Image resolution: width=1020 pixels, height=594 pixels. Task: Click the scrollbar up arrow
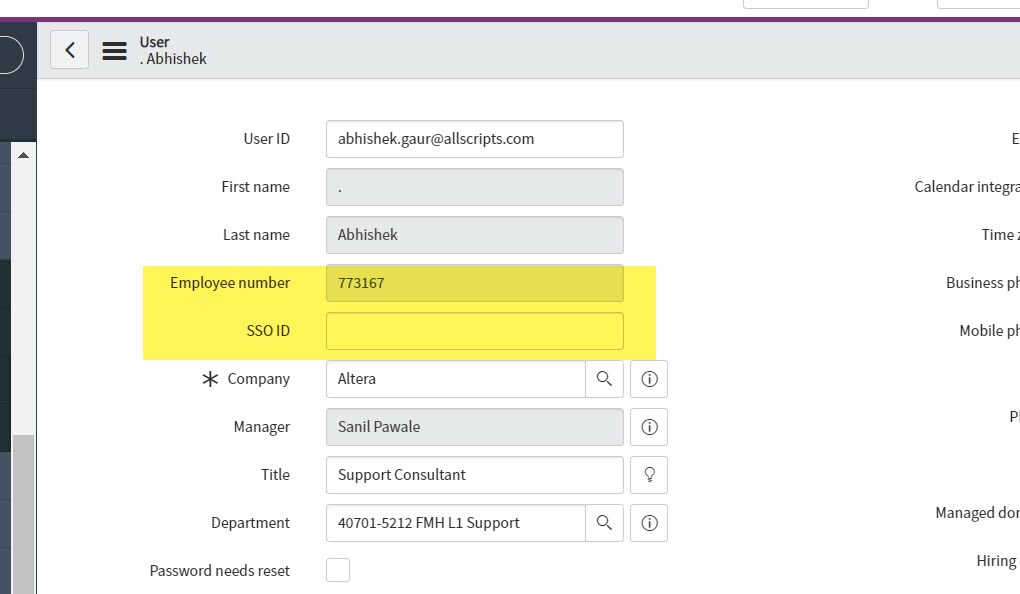[x=25, y=153]
